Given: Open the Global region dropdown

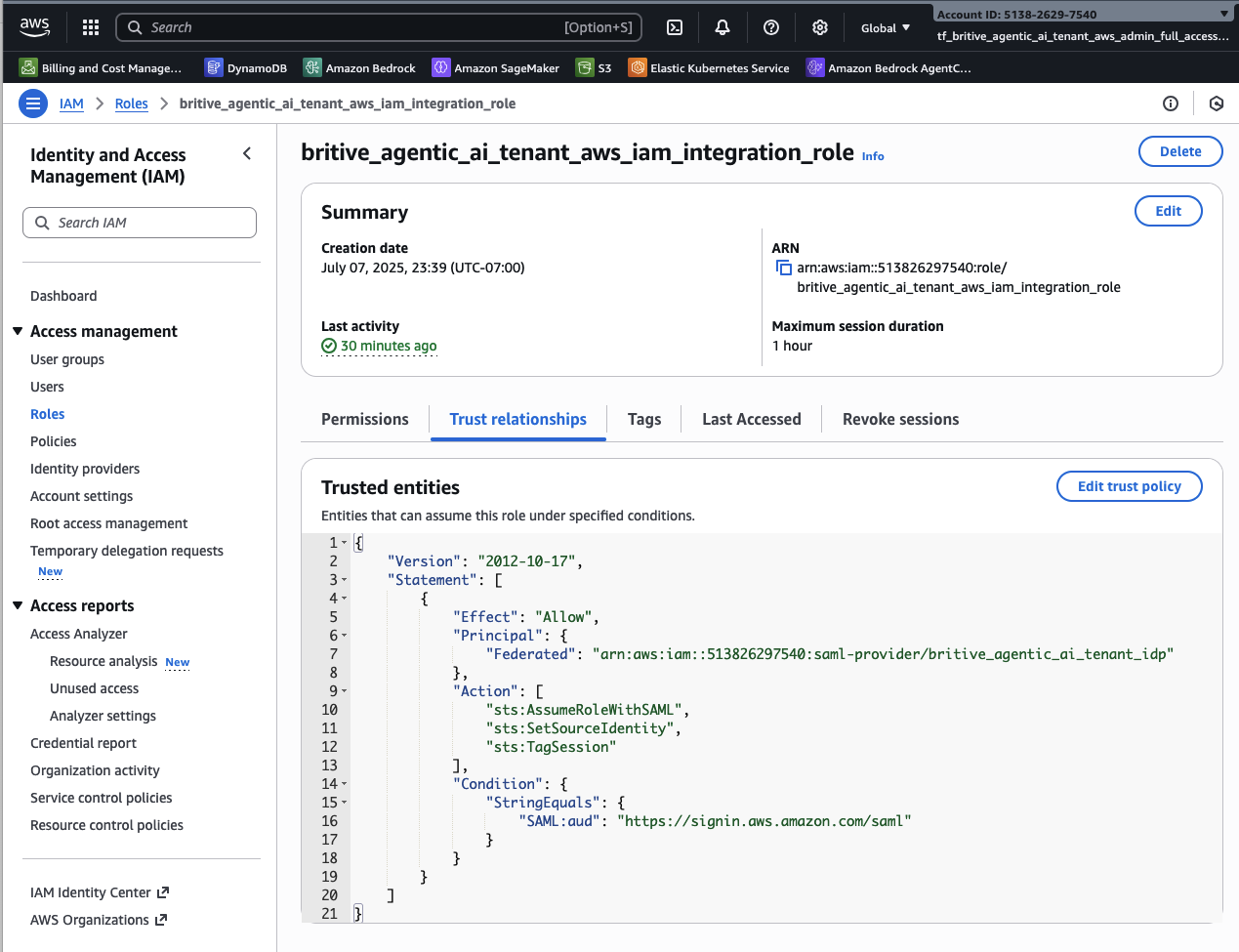Looking at the screenshot, I should coord(886,27).
